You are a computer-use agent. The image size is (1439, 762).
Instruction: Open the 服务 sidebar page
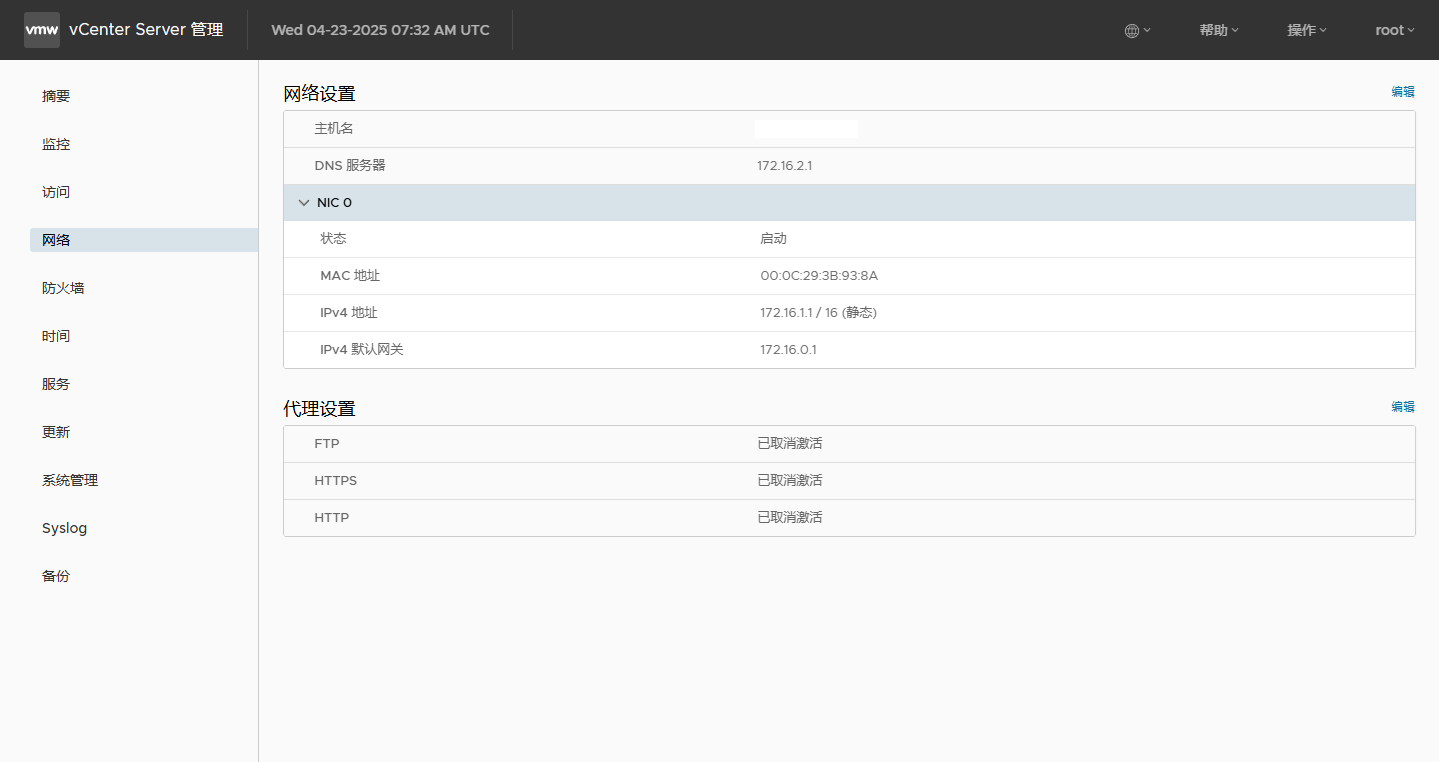[56, 384]
